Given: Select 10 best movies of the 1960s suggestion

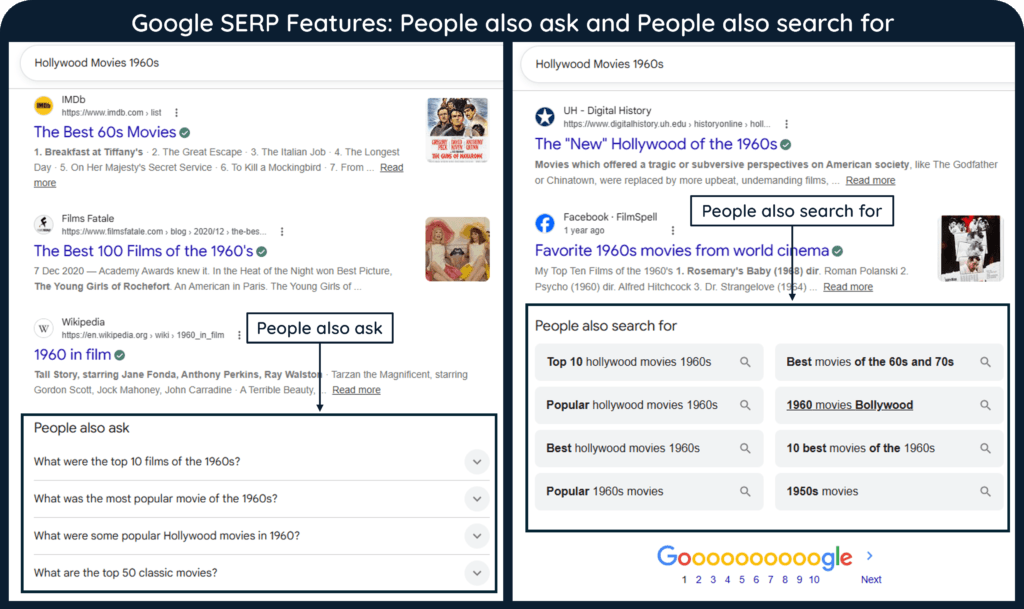Looking at the screenshot, I should (x=889, y=448).
